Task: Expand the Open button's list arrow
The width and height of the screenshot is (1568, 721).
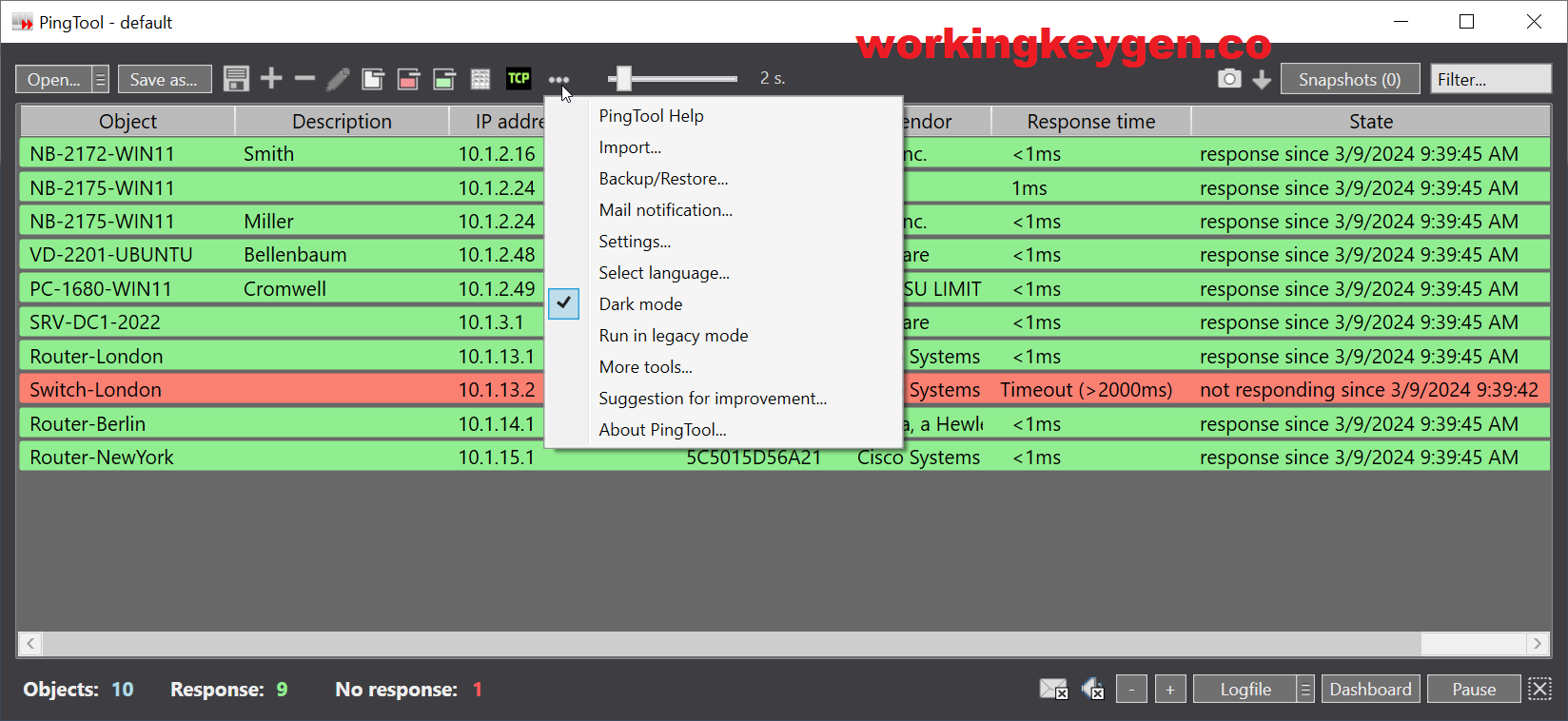Action: click(x=100, y=80)
